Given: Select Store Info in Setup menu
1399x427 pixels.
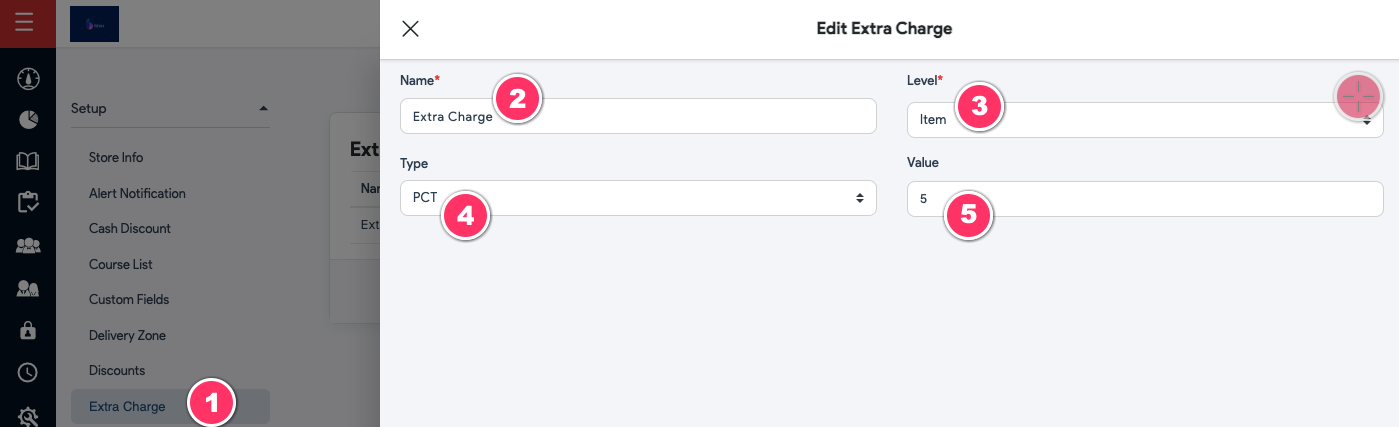Looking at the screenshot, I should click(116, 158).
